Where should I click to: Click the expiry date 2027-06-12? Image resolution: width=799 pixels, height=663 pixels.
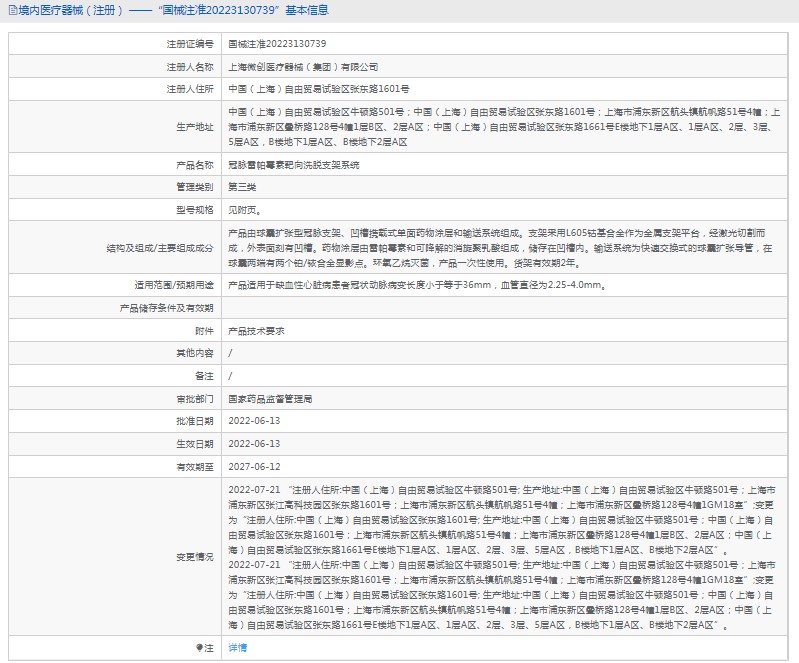tap(254, 467)
